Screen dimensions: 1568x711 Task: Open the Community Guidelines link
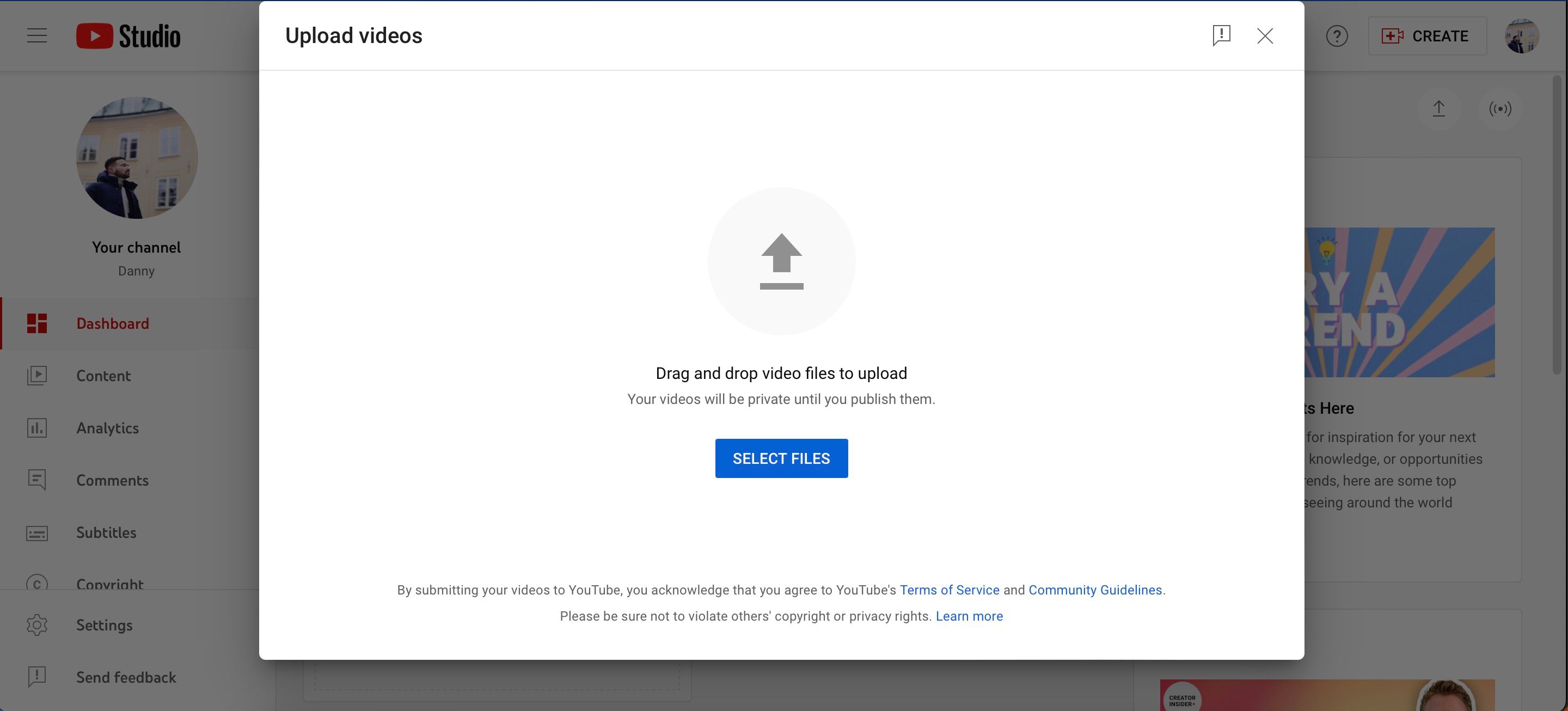(x=1095, y=589)
